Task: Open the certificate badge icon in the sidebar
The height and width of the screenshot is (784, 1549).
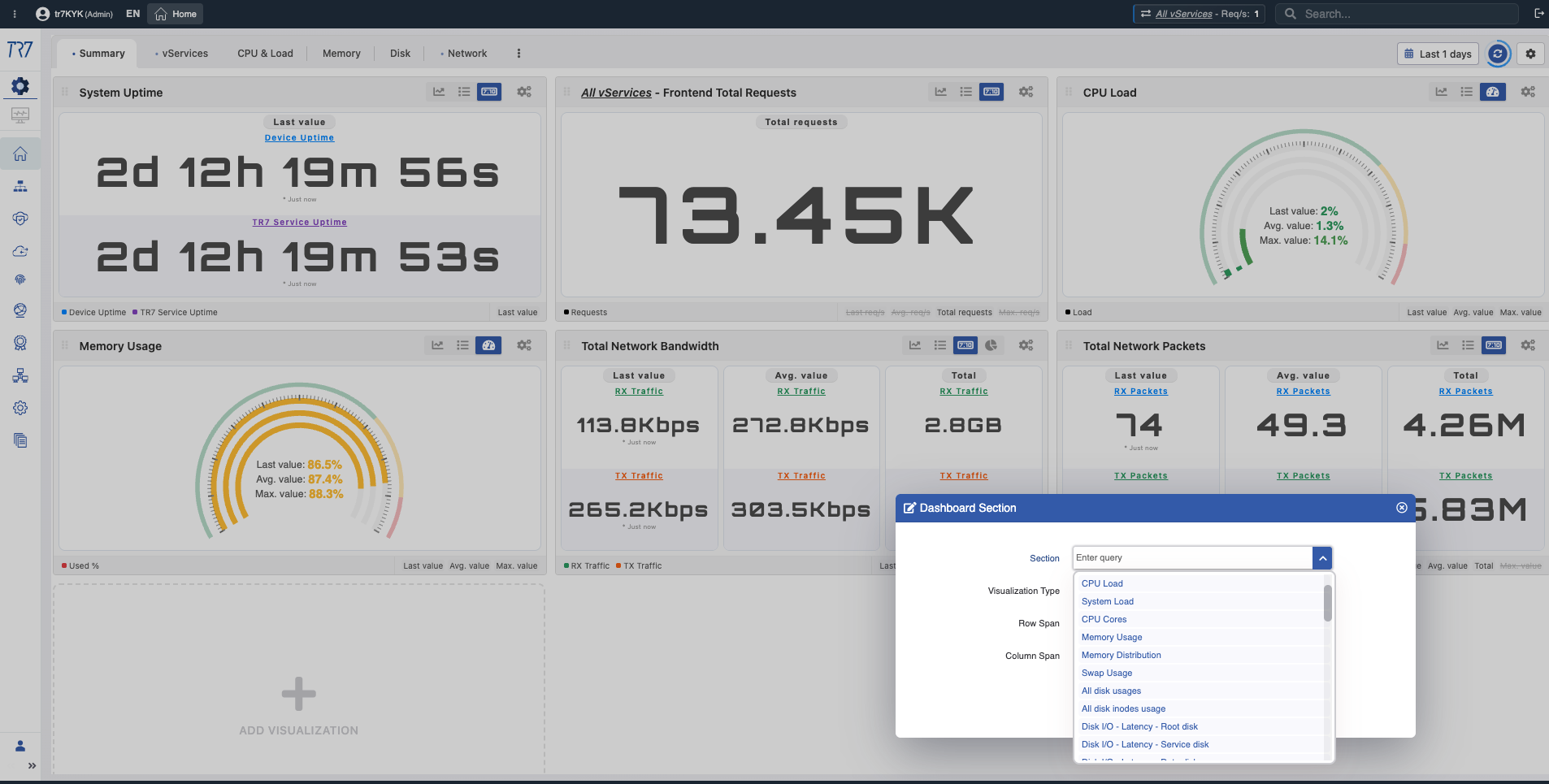Action: [x=20, y=343]
